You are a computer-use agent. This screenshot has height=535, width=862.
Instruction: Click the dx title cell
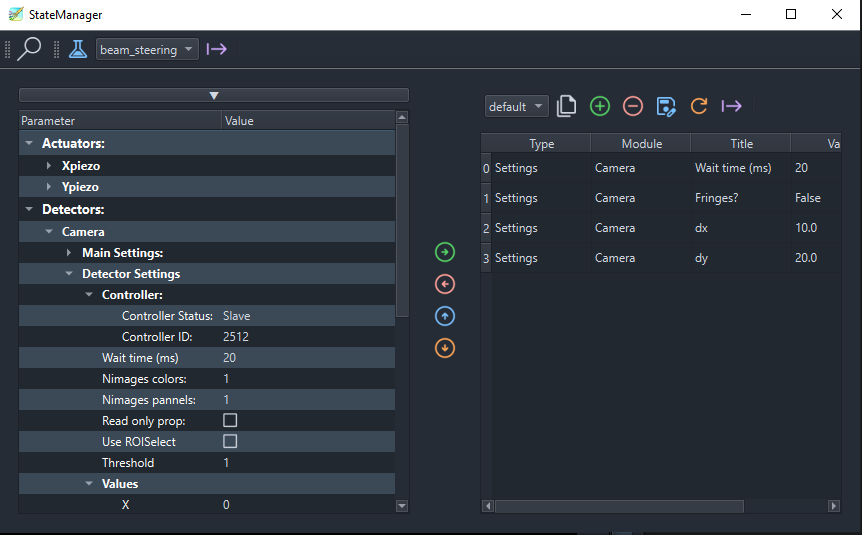click(x=741, y=228)
